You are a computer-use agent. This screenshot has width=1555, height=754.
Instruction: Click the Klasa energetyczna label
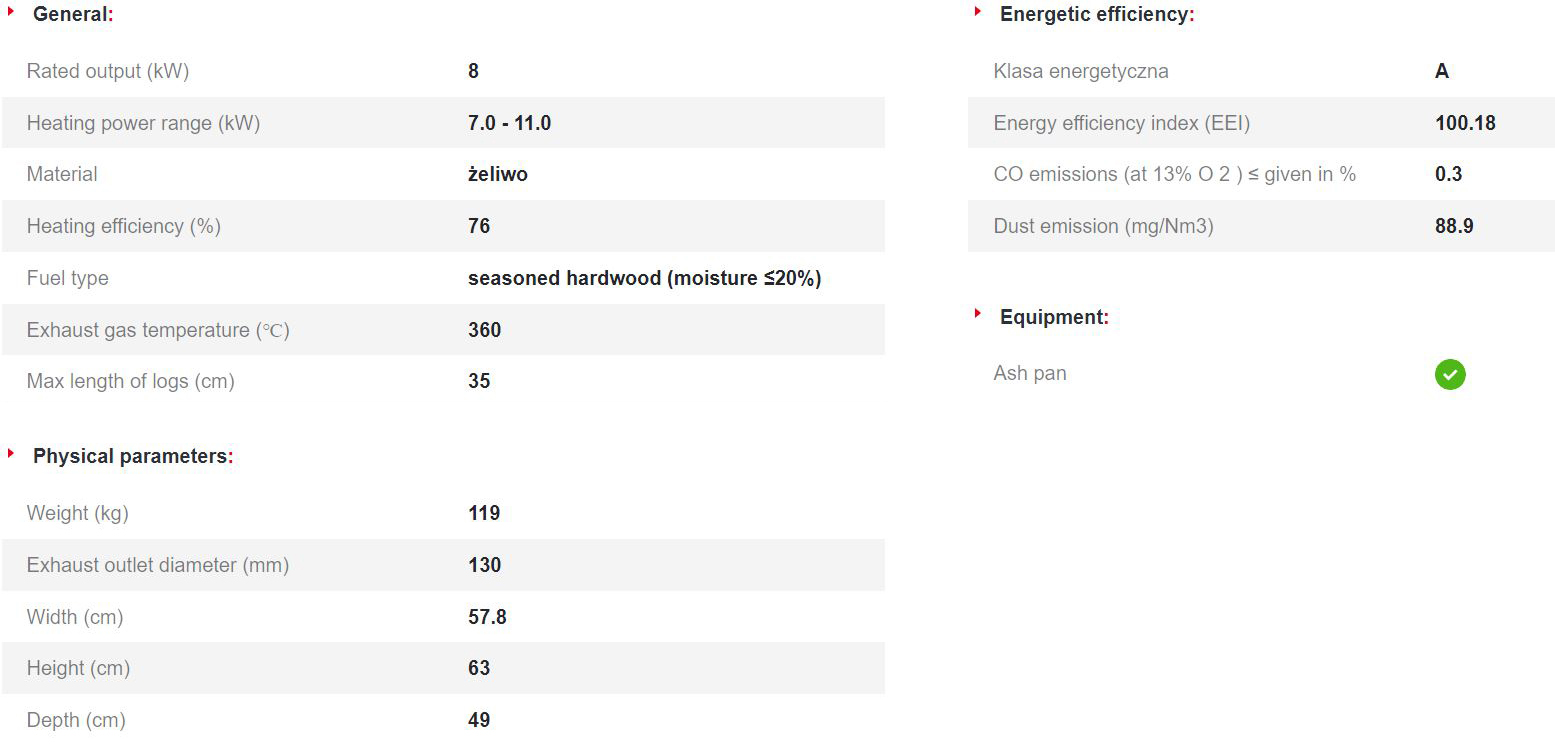pyautogui.click(x=1081, y=71)
